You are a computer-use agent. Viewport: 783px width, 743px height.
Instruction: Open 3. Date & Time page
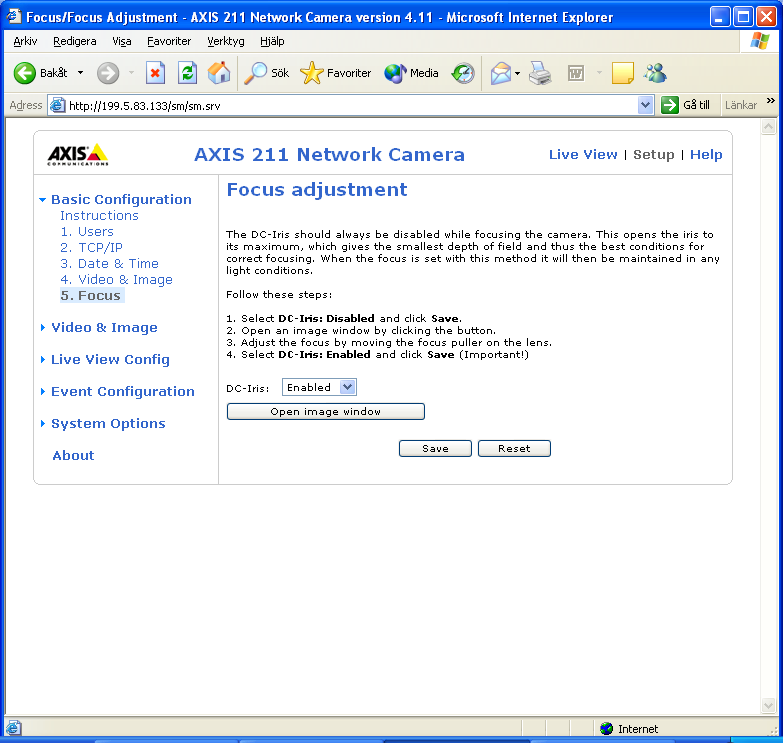109,264
